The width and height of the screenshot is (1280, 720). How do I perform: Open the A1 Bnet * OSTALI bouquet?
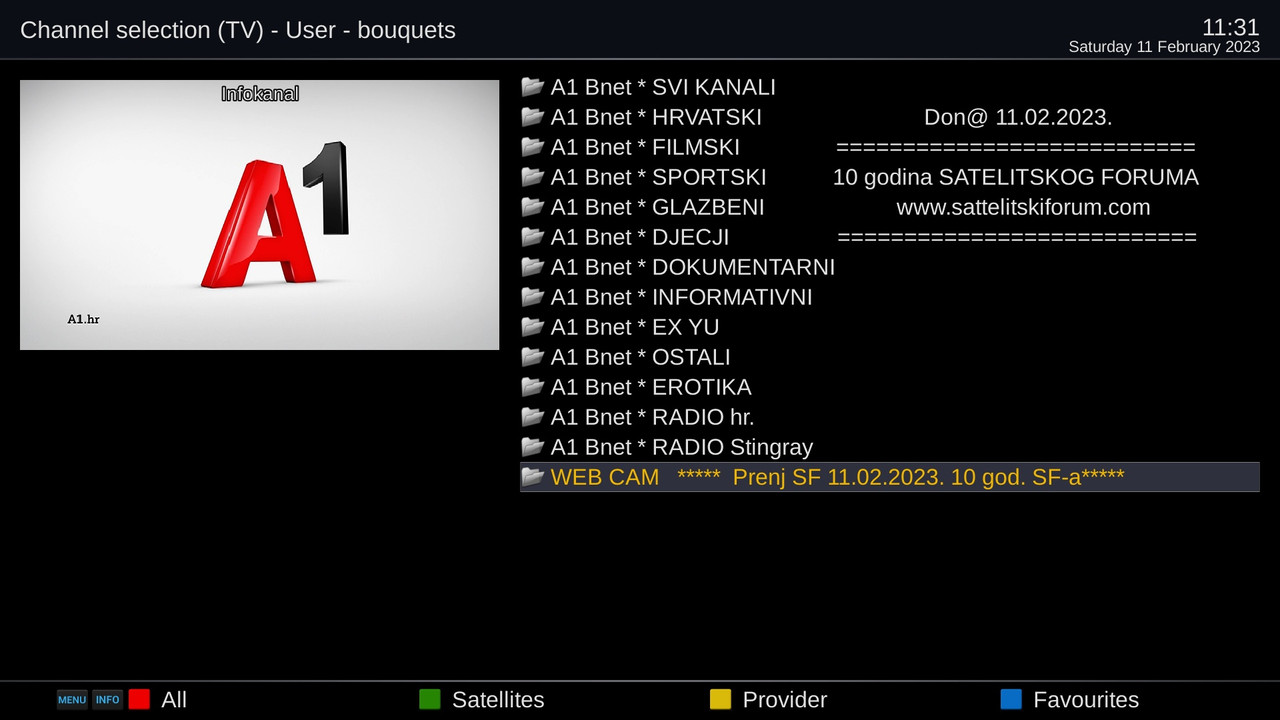point(890,357)
